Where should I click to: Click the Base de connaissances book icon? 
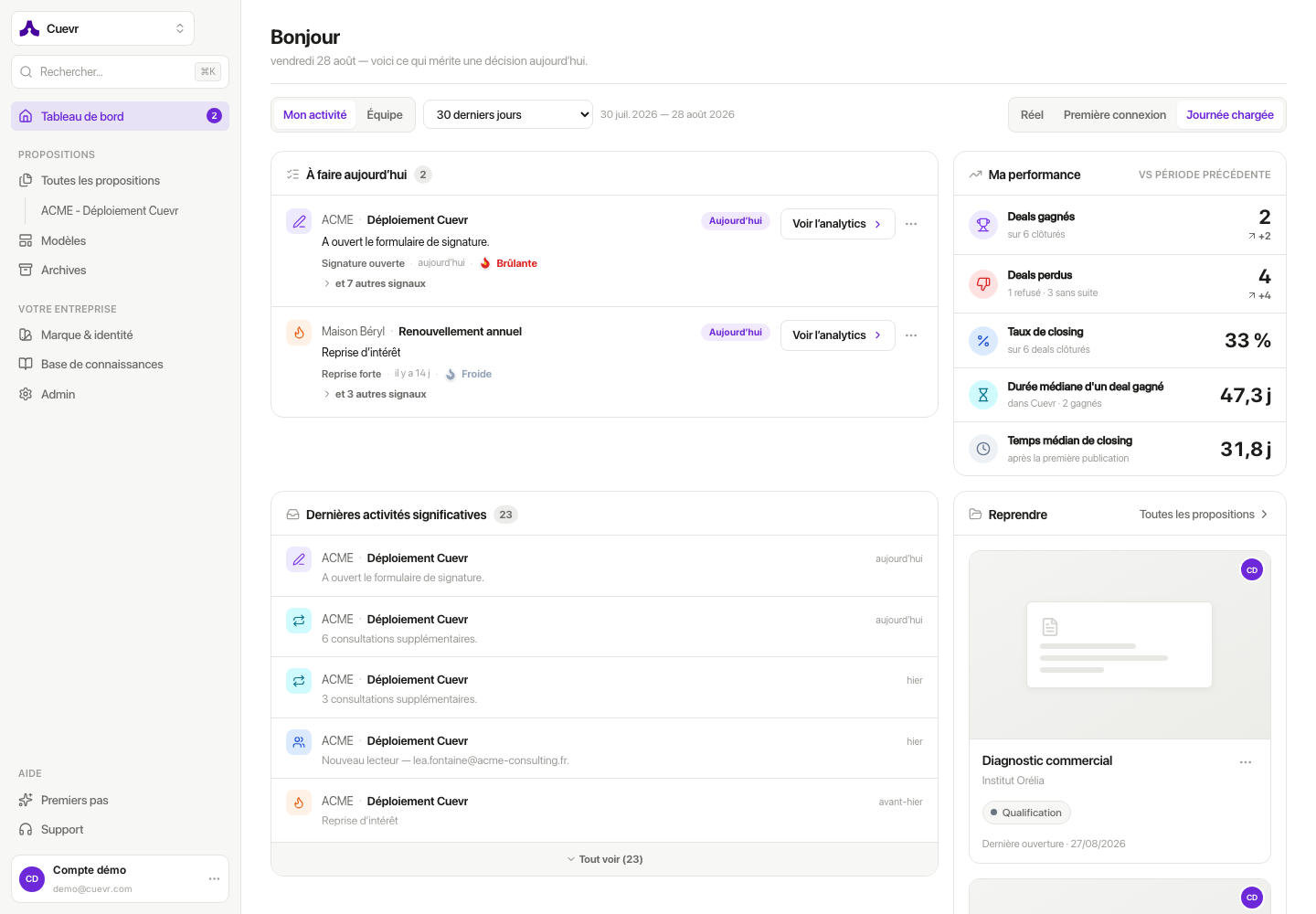[26, 364]
